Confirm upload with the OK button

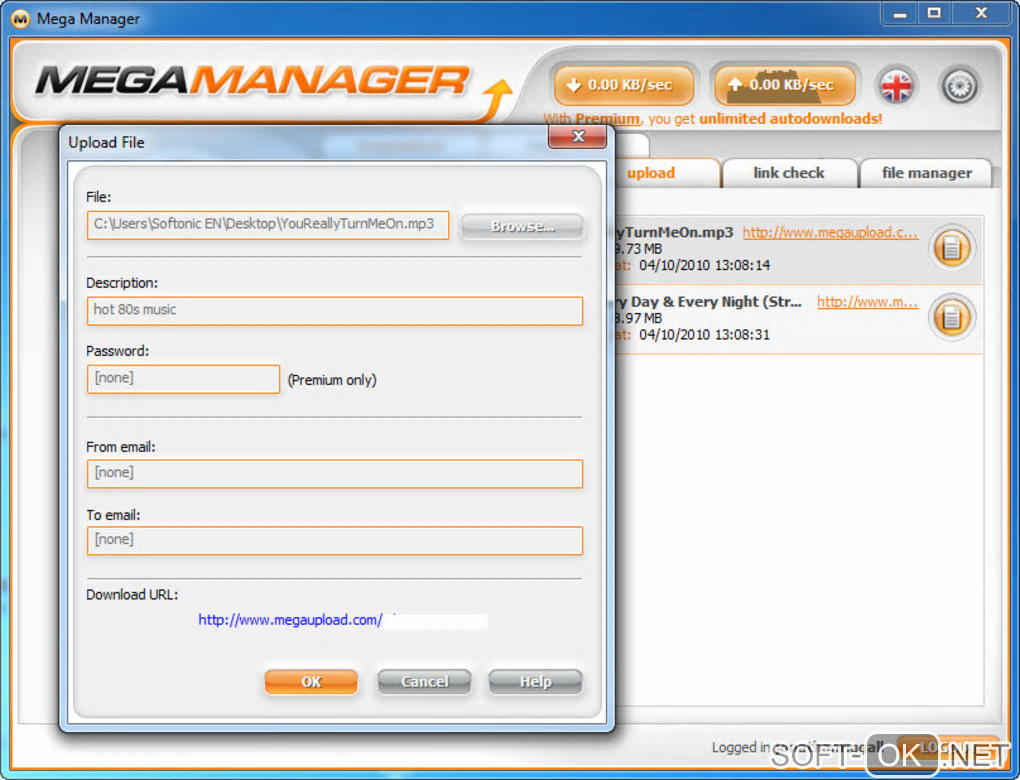(x=311, y=682)
